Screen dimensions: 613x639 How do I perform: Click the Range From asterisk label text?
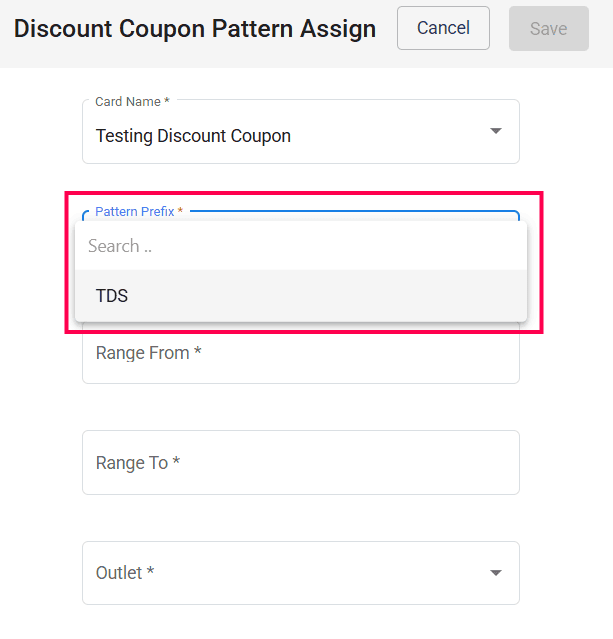pyautogui.click(x=149, y=353)
